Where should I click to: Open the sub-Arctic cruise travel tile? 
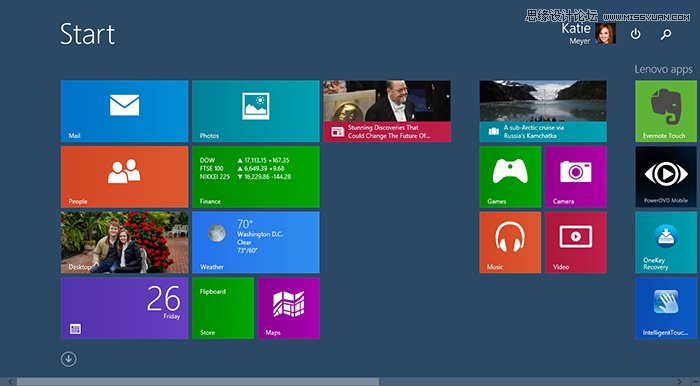click(x=543, y=111)
